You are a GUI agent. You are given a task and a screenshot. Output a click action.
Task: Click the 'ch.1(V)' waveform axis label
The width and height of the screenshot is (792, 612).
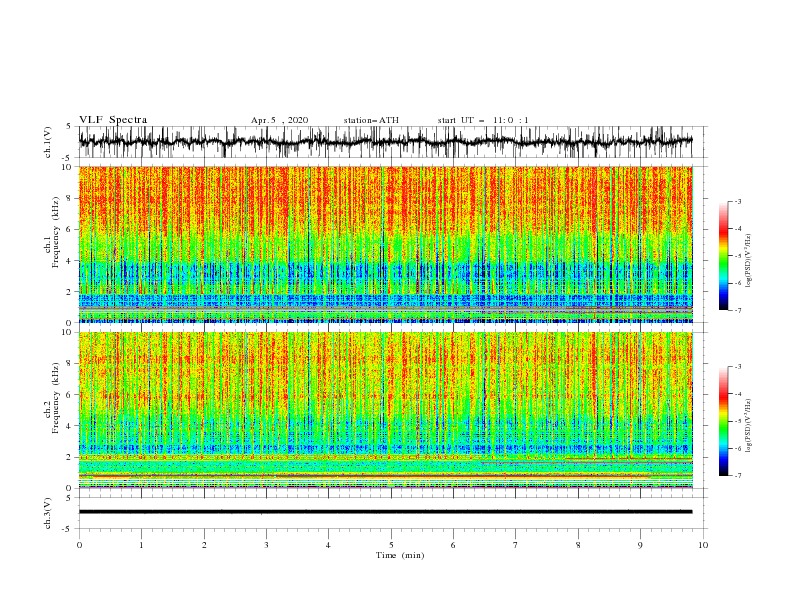tap(48, 142)
